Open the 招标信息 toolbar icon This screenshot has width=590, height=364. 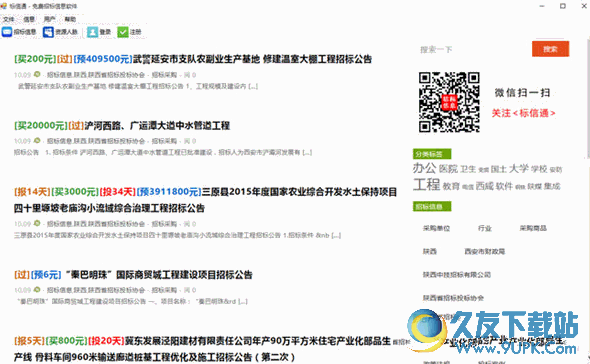[7, 32]
